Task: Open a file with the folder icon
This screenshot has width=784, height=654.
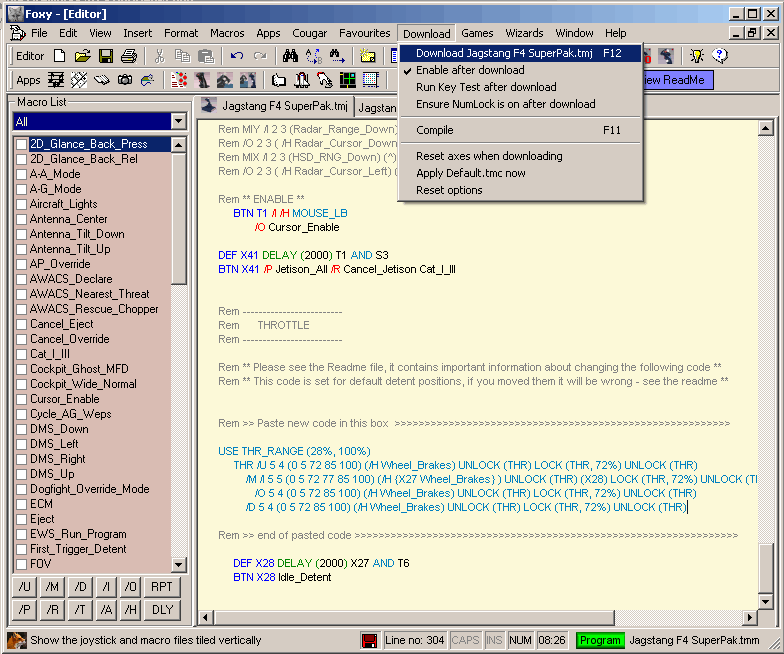Action: pos(83,56)
